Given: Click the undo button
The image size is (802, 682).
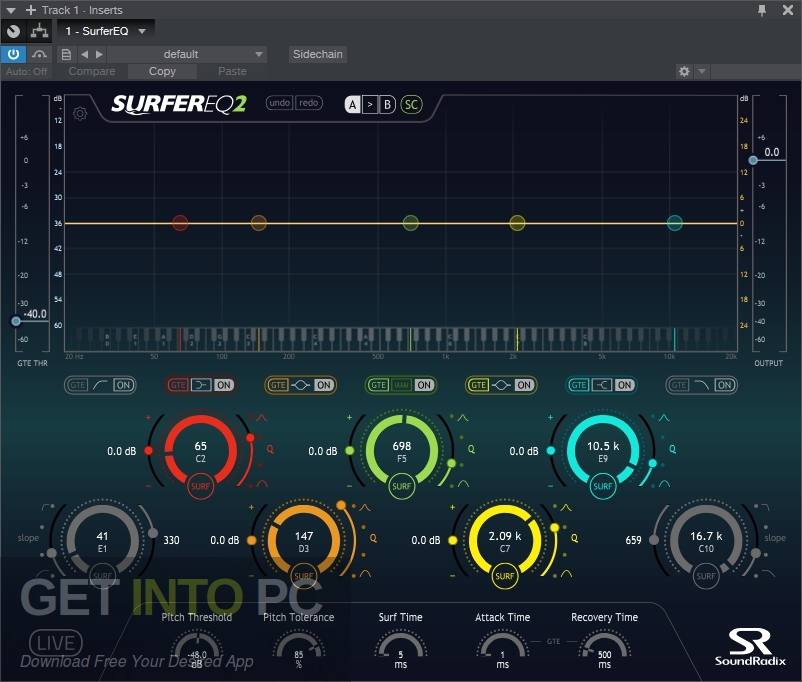Looking at the screenshot, I should tap(280, 103).
